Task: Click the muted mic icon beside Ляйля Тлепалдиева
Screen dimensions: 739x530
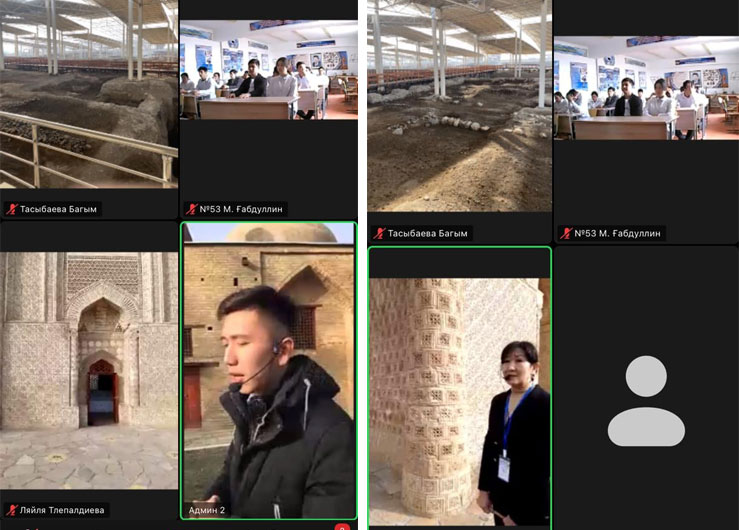Action: [12, 510]
